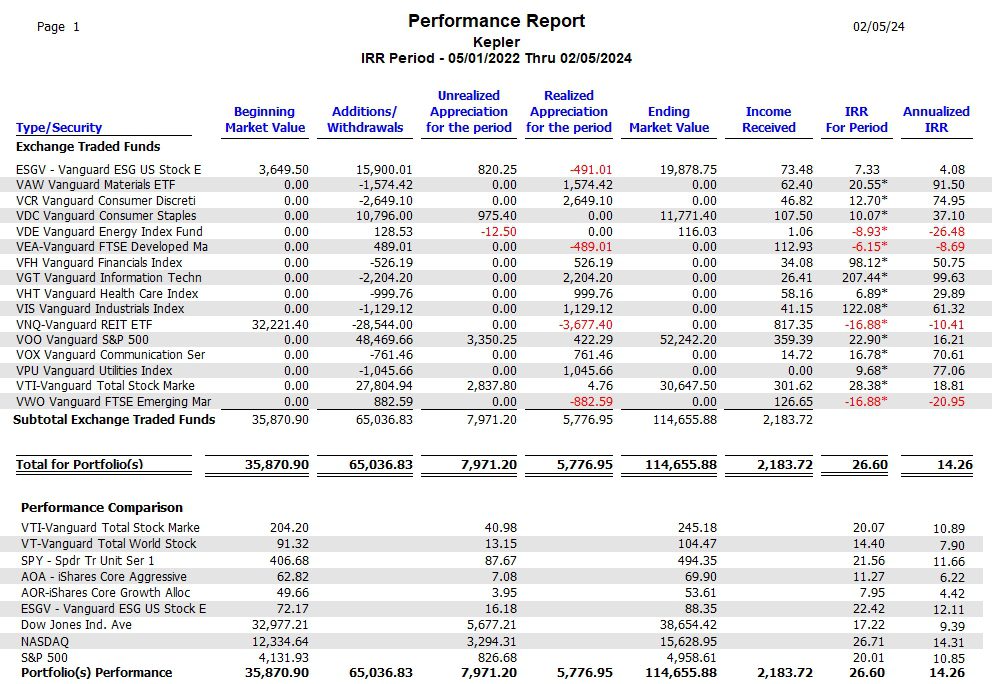Select the S&P 500 comparison row
The height and width of the screenshot is (684, 992).
493,657
